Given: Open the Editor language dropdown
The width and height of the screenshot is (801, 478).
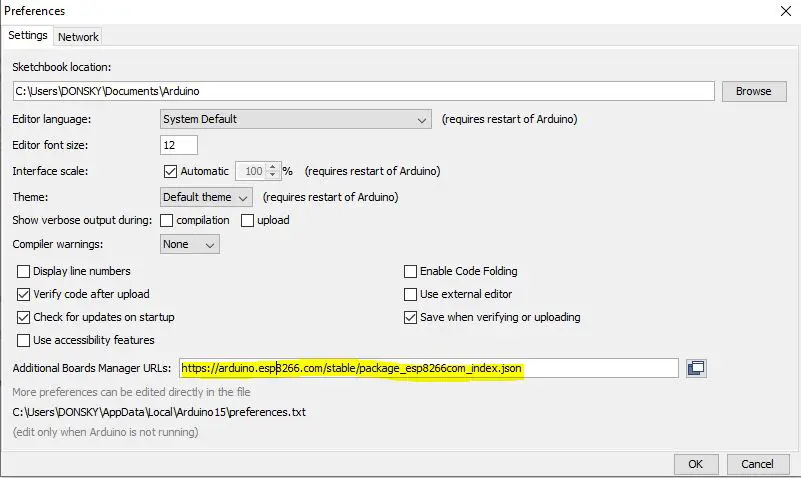Looking at the screenshot, I should (296, 119).
